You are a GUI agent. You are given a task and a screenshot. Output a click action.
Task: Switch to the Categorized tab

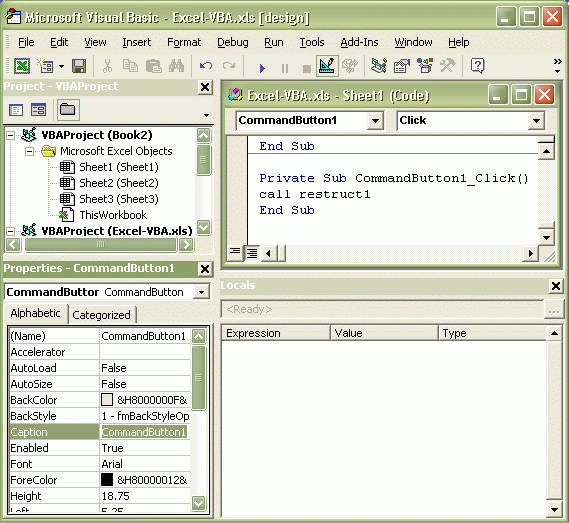point(101,315)
